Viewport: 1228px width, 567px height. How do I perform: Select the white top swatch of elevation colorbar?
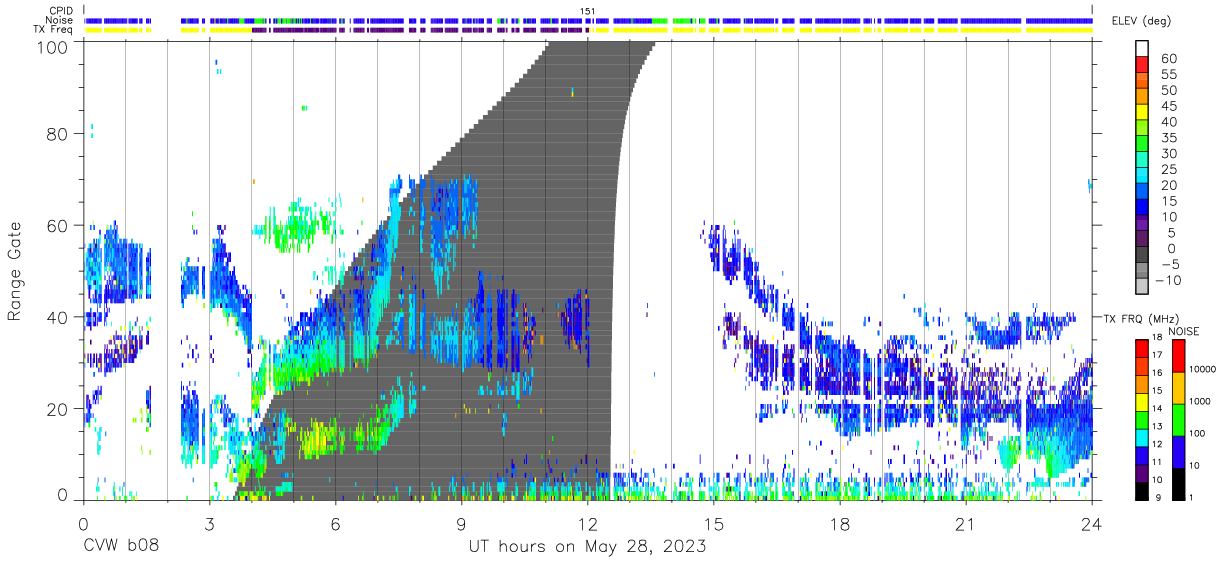point(1142,46)
